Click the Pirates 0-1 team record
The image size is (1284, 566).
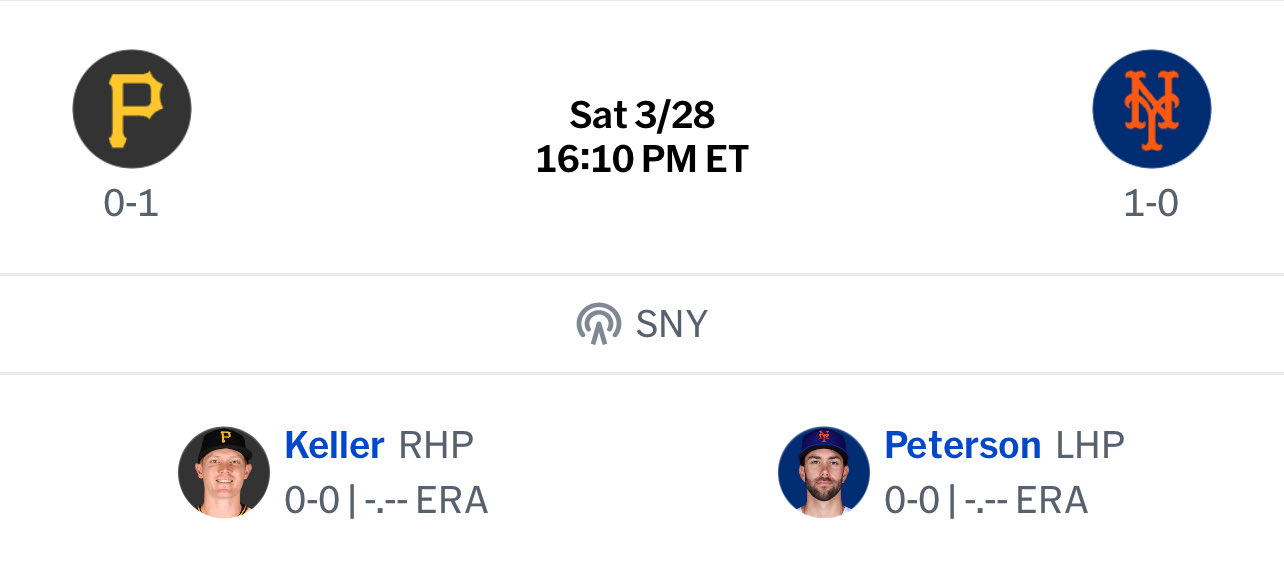pos(132,203)
